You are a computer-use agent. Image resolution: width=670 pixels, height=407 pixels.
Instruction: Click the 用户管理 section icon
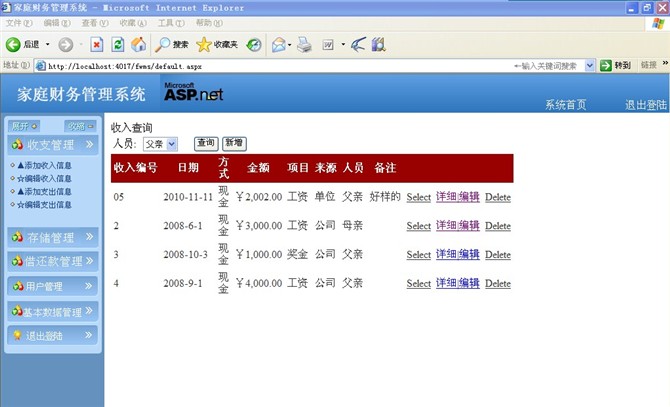tap(18, 286)
